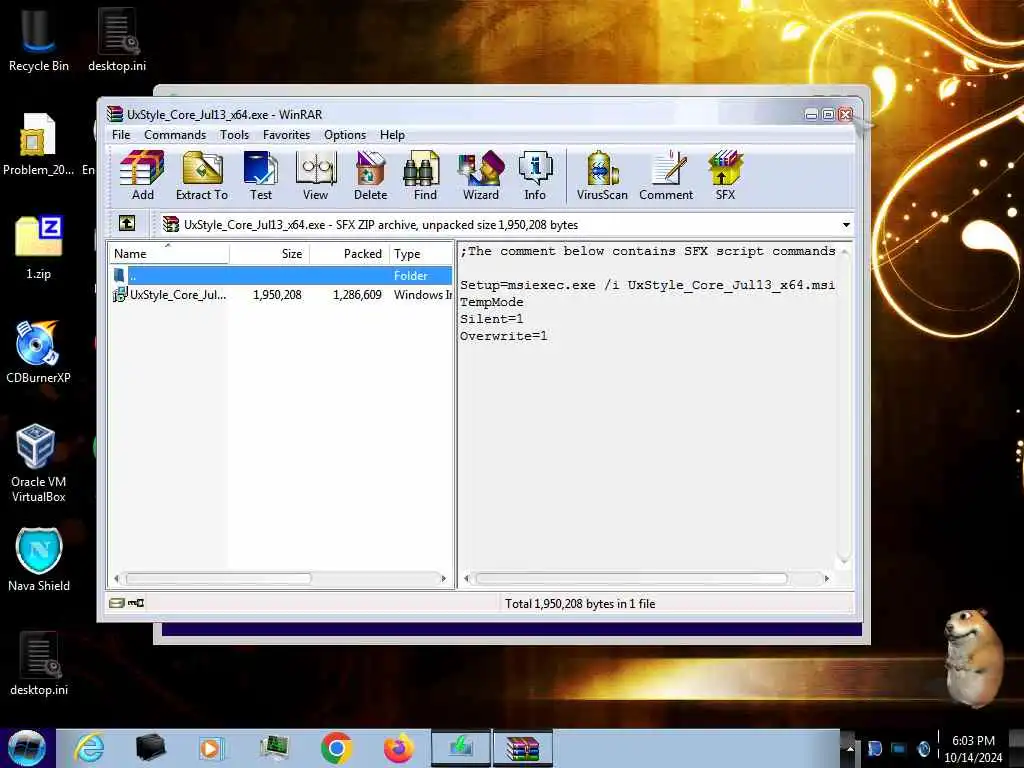The width and height of the screenshot is (1024, 768).
Task: Select the 1.zip desktop file
Action: tap(39, 248)
